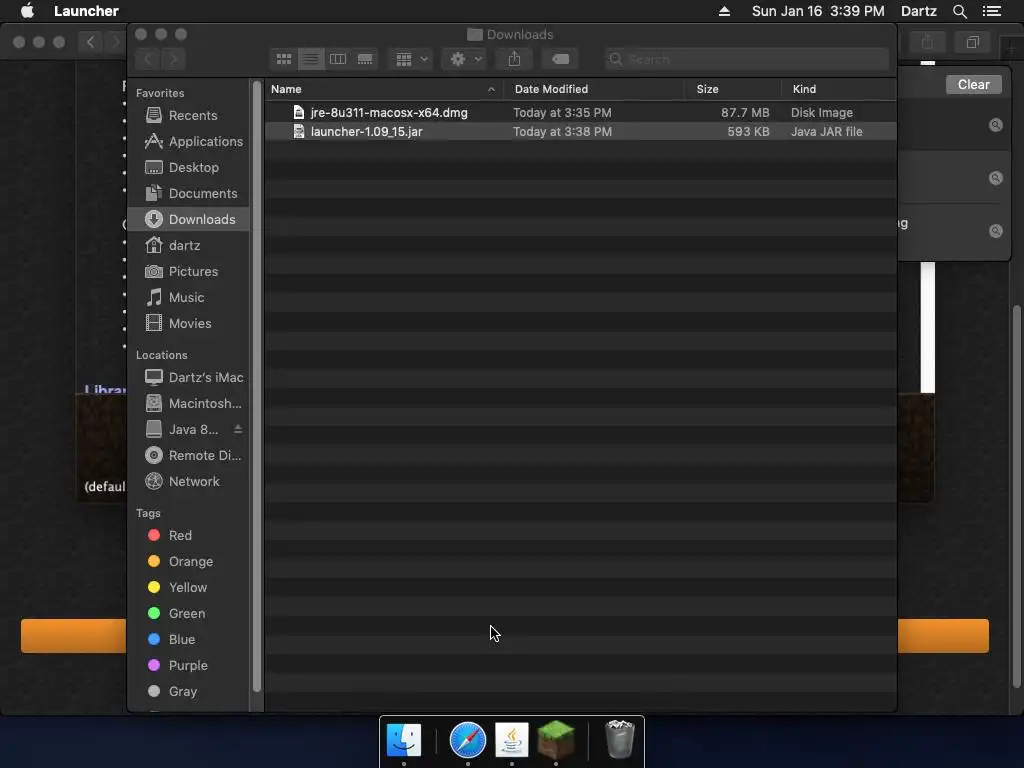Open the Java app in Dock
The height and width of the screenshot is (768, 1024).
[x=511, y=740]
